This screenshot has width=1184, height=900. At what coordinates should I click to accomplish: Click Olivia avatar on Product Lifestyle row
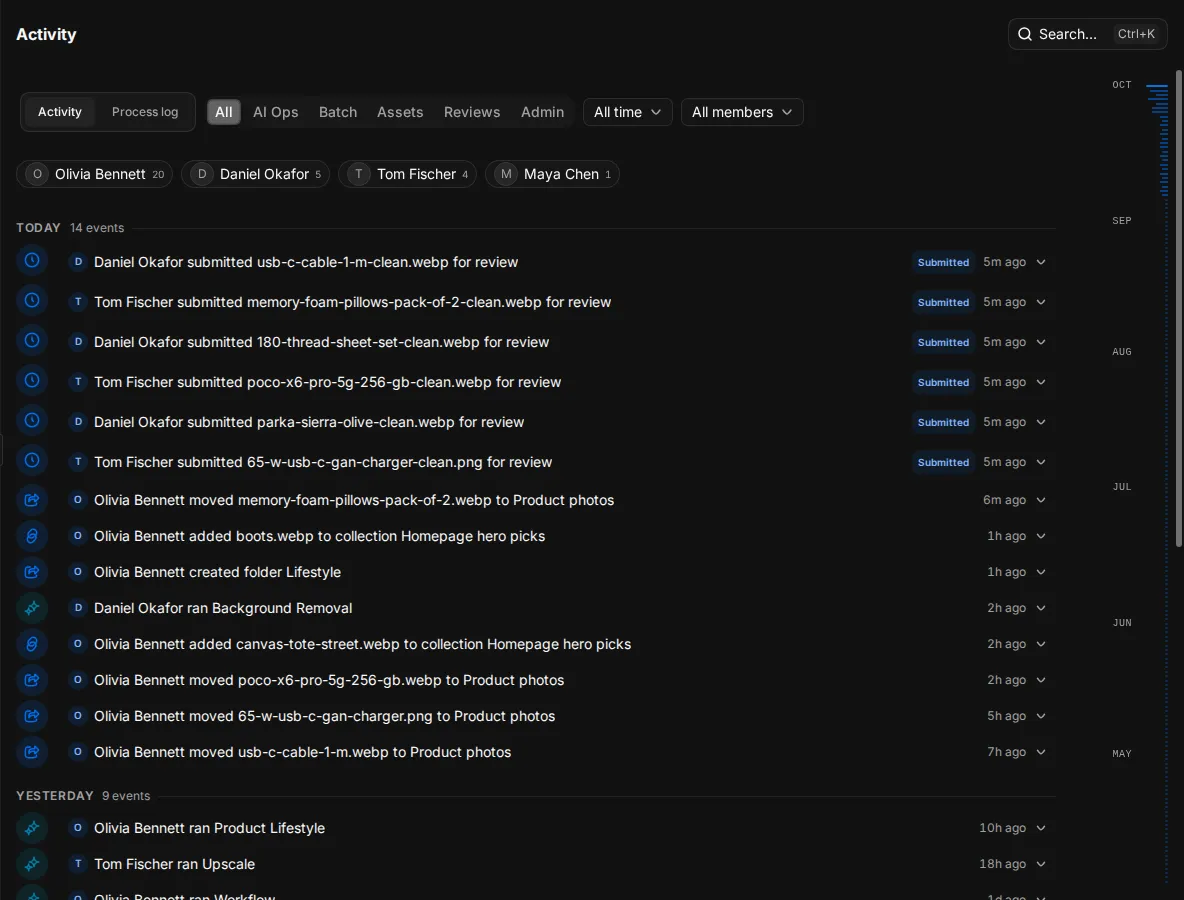(x=78, y=828)
